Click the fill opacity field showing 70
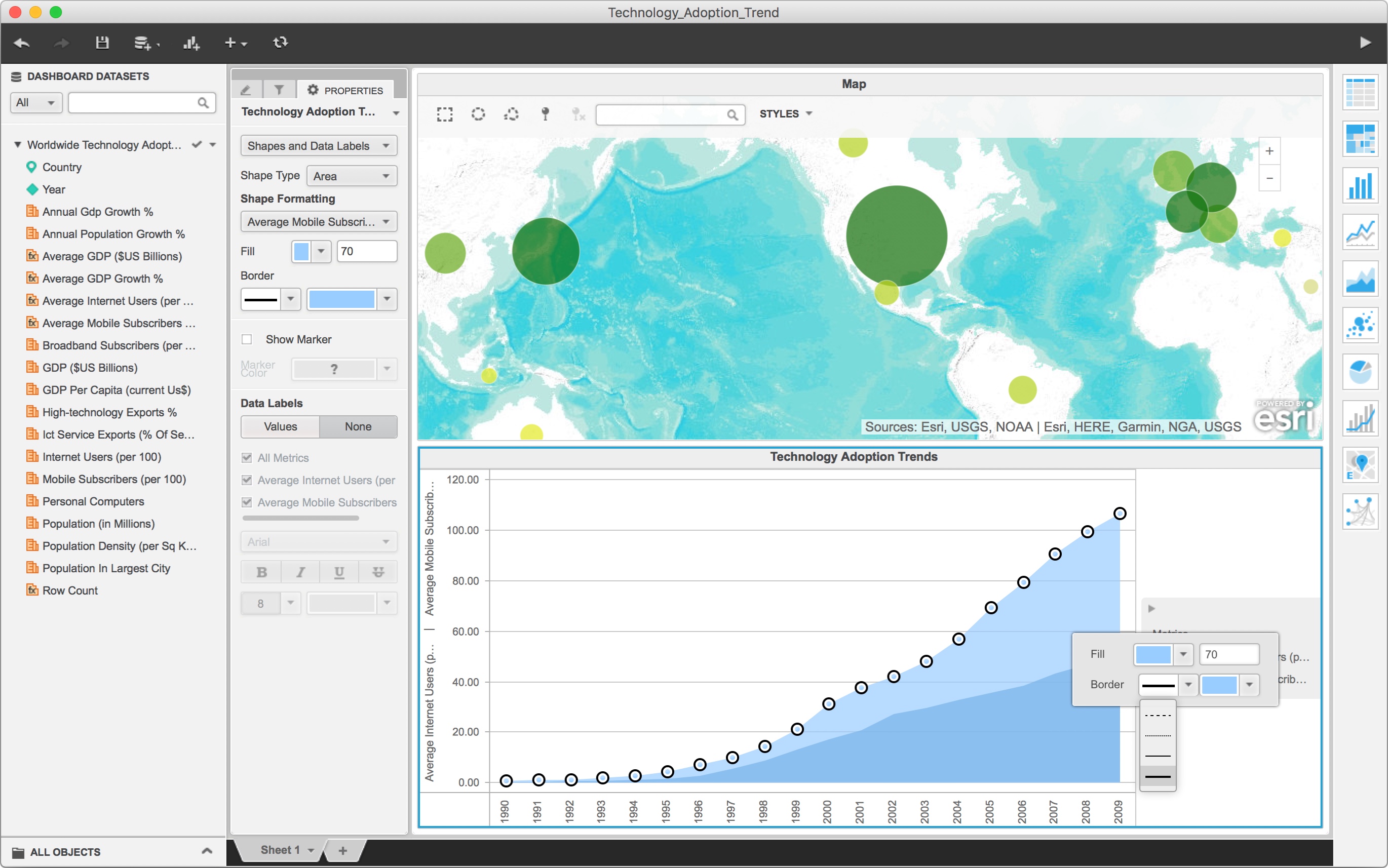 [x=366, y=252]
